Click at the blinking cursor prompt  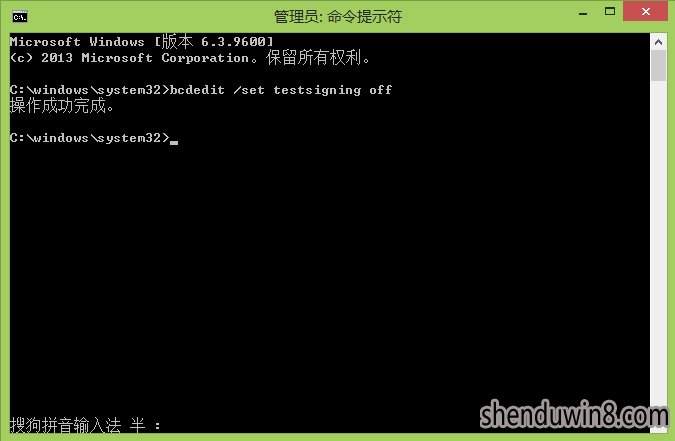click(174, 142)
